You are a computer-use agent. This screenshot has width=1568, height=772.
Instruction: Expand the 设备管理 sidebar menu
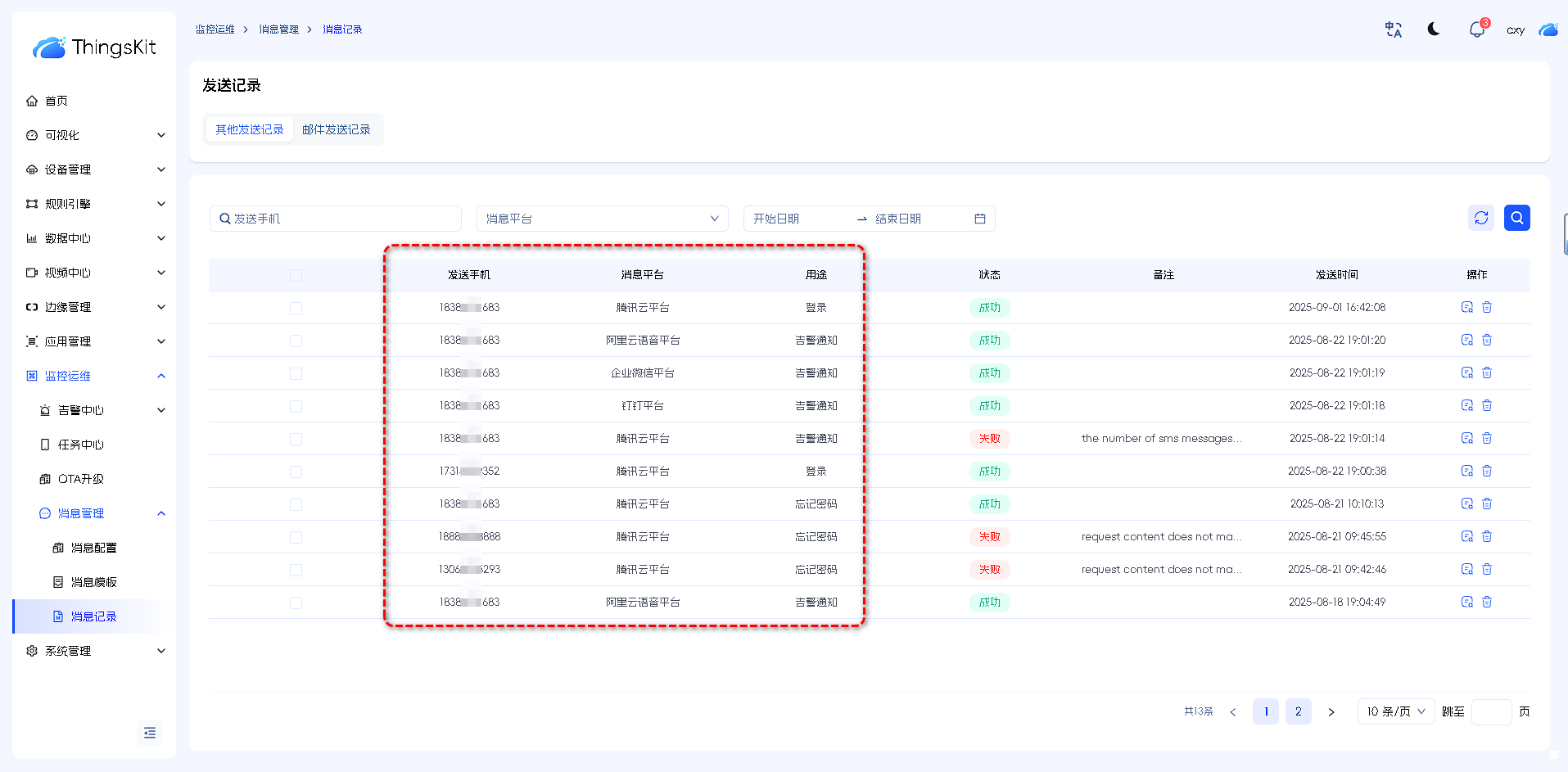click(x=94, y=169)
